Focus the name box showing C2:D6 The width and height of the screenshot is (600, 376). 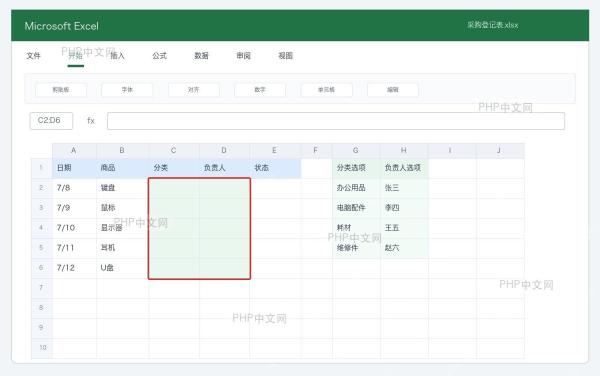51,121
